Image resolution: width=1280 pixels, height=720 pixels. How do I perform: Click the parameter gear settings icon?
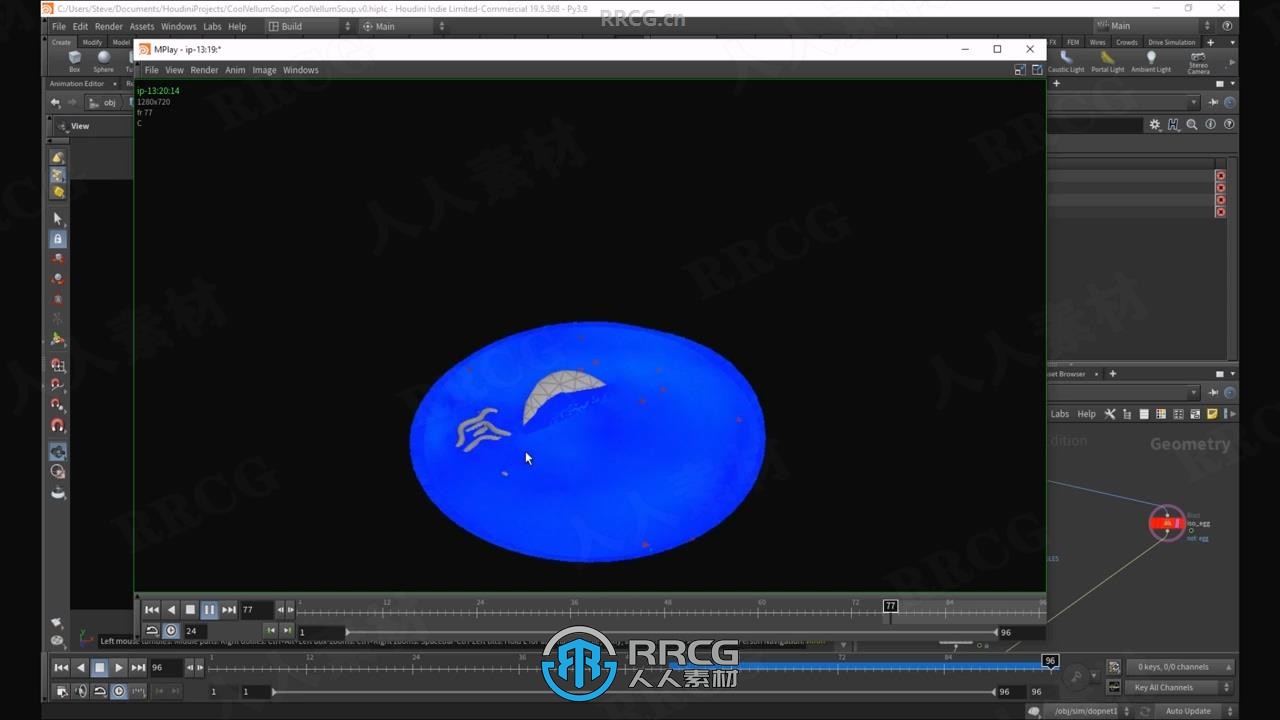pos(1155,125)
